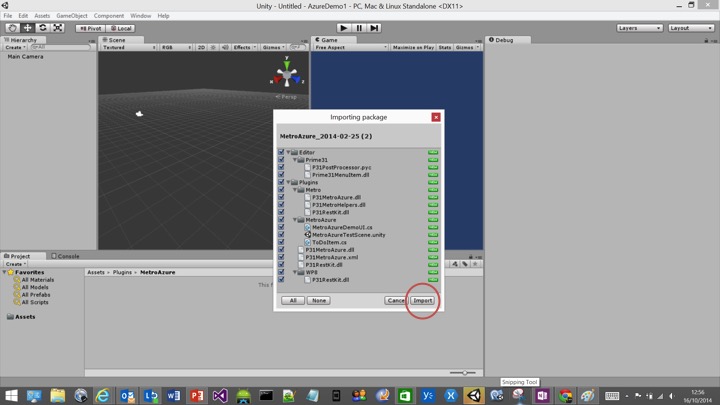The height and width of the screenshot is (405, 720).
Task: Click the Pause button
Action: (359, 28)
